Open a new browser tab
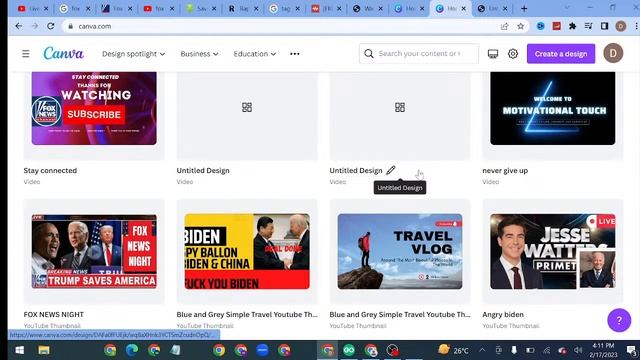The width and height of the screenshot is (640, 360). coord(524,8)
